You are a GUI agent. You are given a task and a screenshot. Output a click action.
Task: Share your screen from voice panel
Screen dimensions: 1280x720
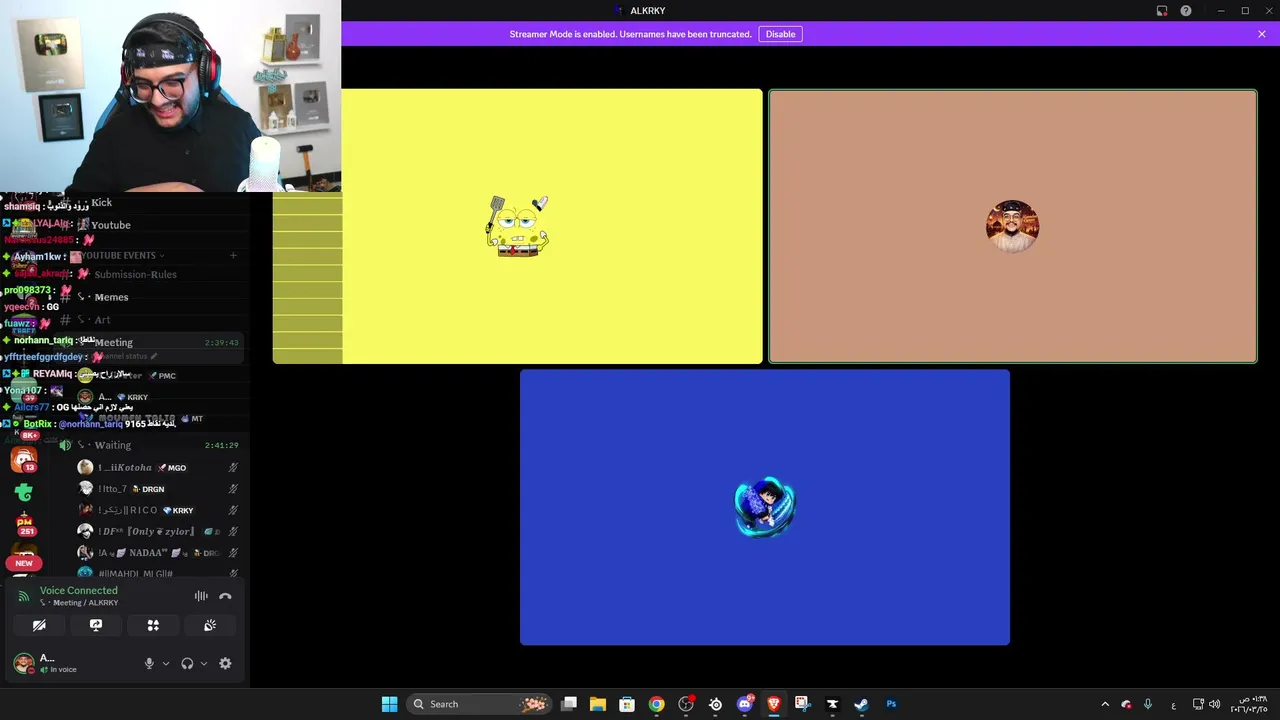[96, 625]
